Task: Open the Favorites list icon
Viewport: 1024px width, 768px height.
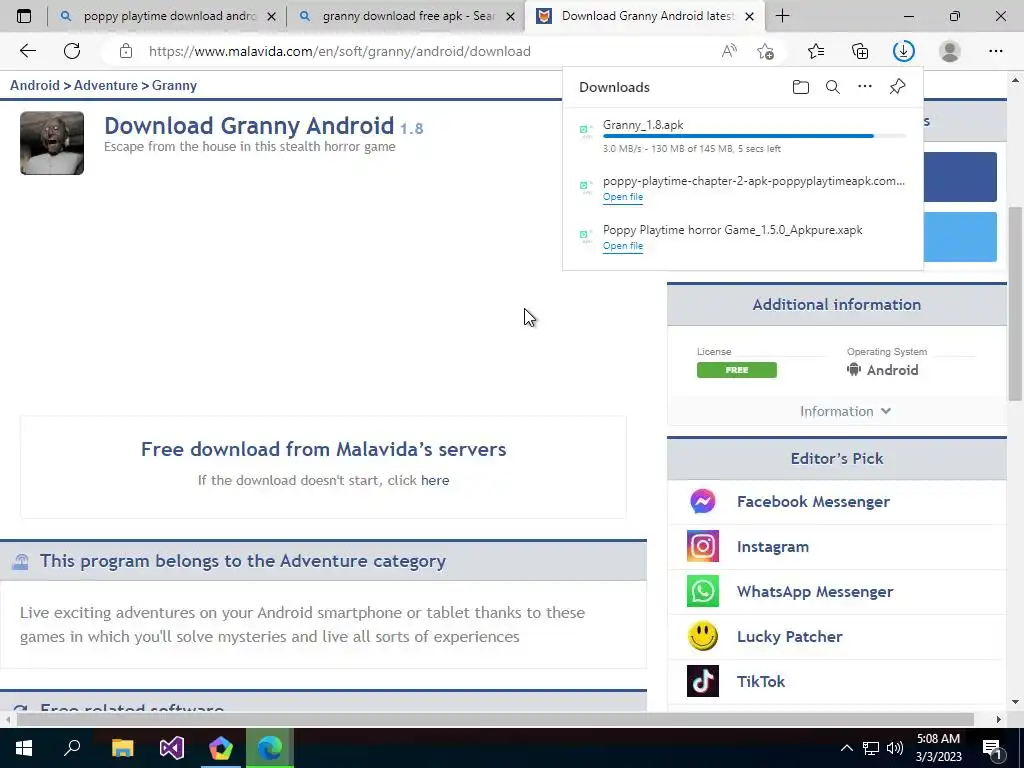Action: [x=816, y=51]
